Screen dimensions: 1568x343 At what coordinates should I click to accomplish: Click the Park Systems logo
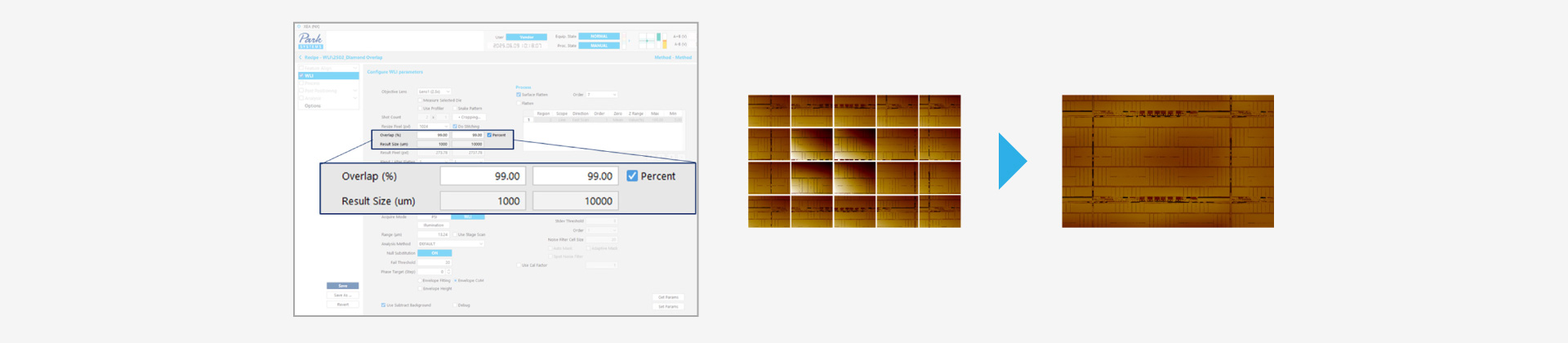[x=310, y=40]
